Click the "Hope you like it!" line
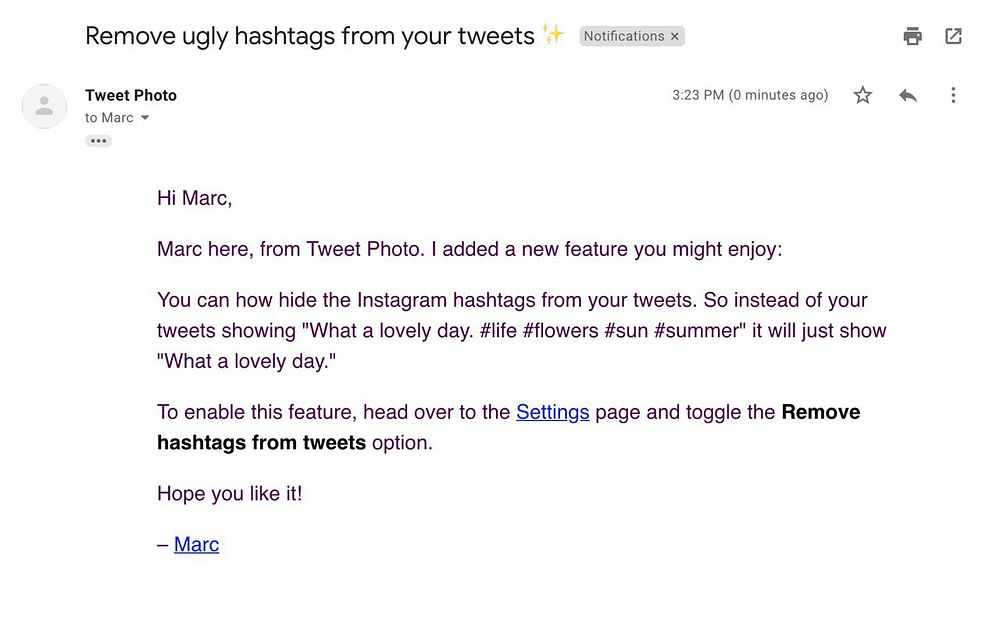 pos(229,493)
